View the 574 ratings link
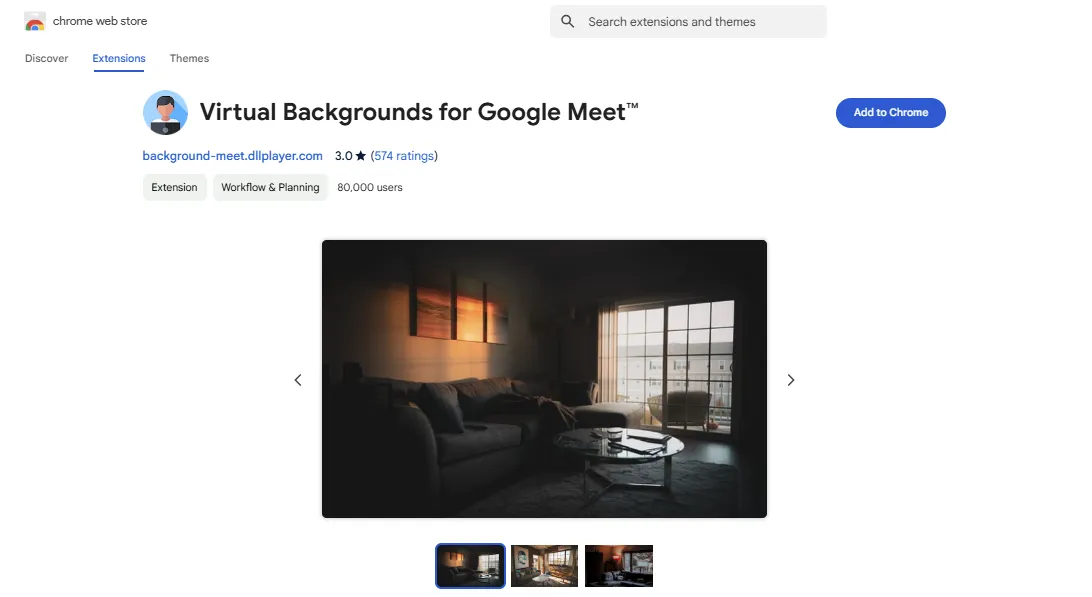The image size is (1092, 597). pos(404,156)
